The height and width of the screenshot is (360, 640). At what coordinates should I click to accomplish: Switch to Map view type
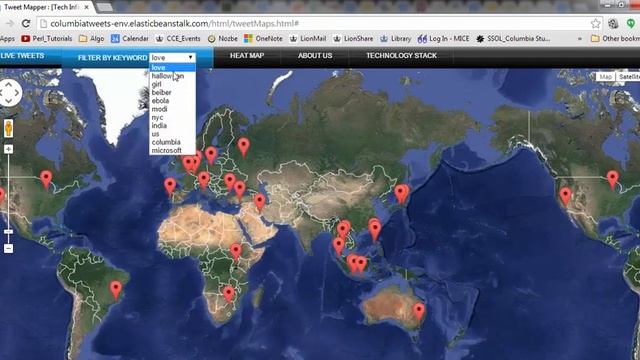(606, 77)
